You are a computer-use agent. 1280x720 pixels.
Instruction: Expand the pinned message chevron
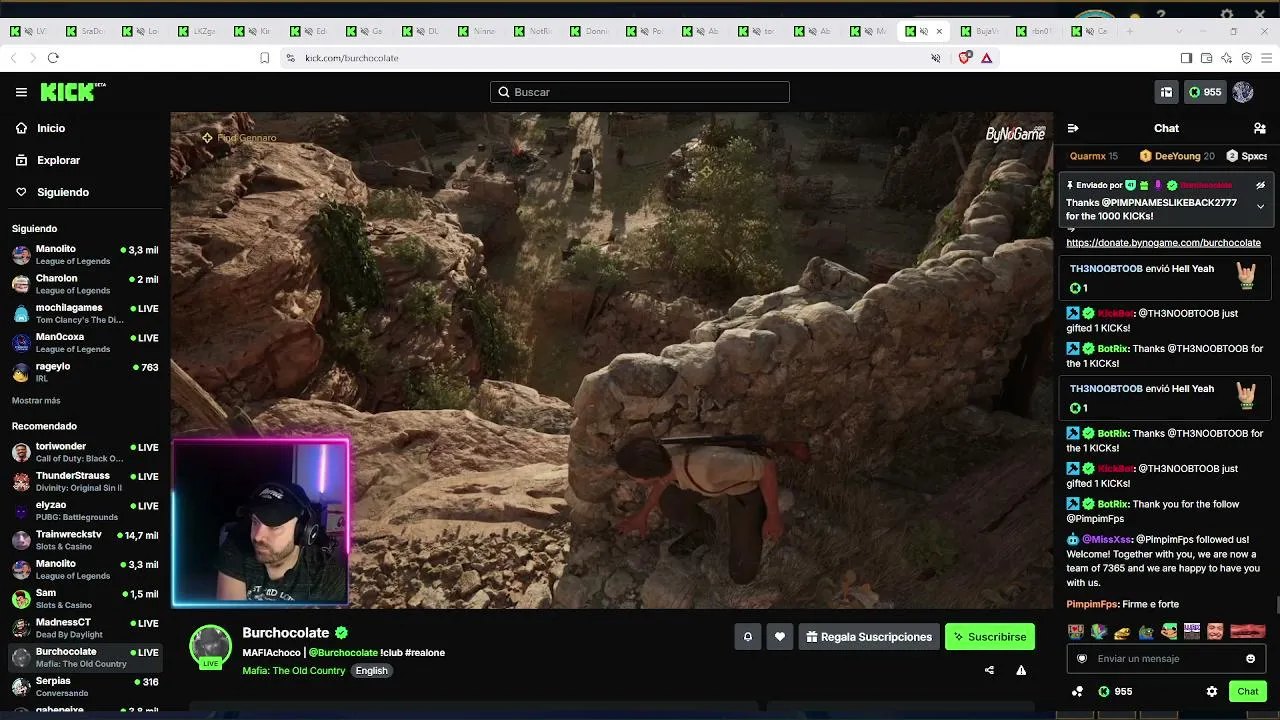click(x=1260, y=206)
